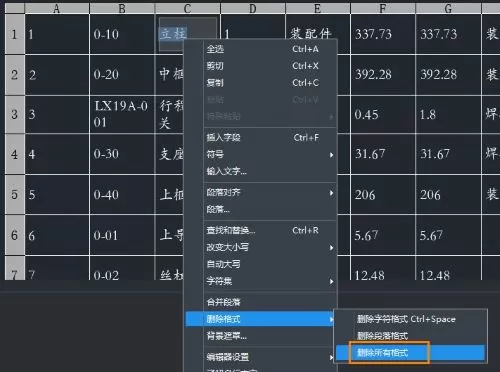Click the cell containing 0-02
This screenshot has width=500, height=372.
[122, 268]
